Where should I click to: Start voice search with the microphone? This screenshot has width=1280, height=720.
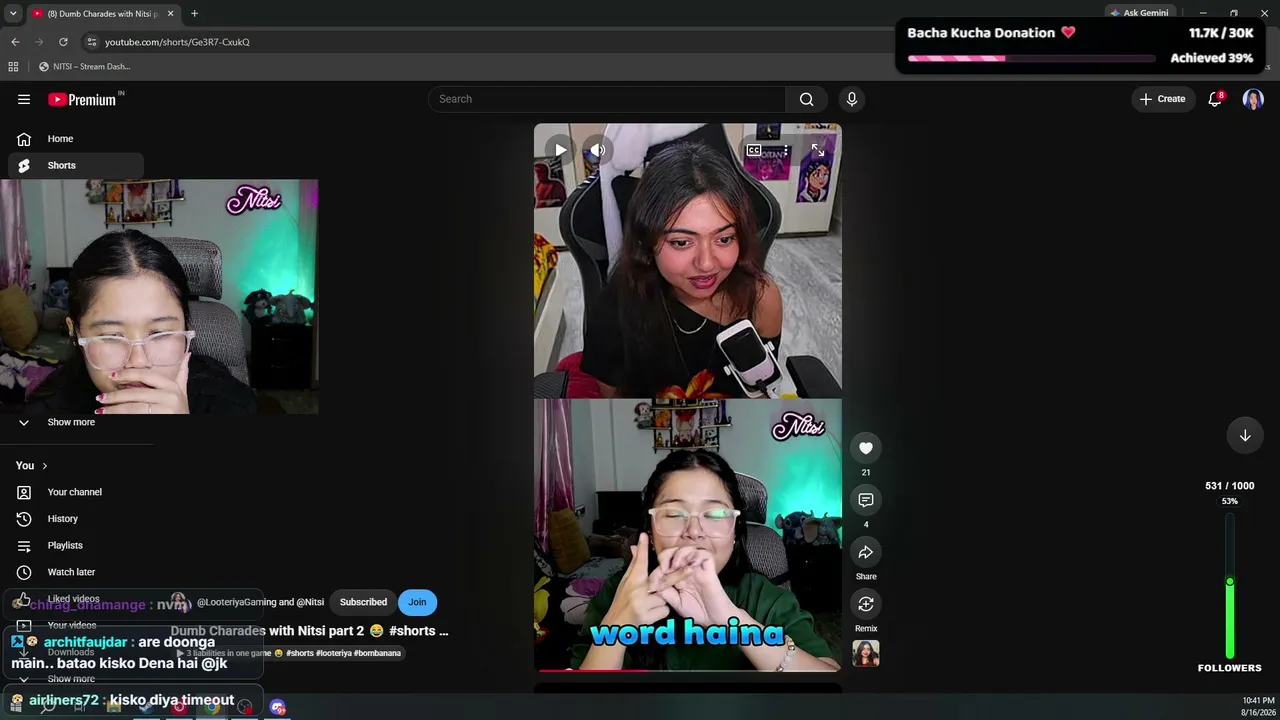[x=852, y=99]
